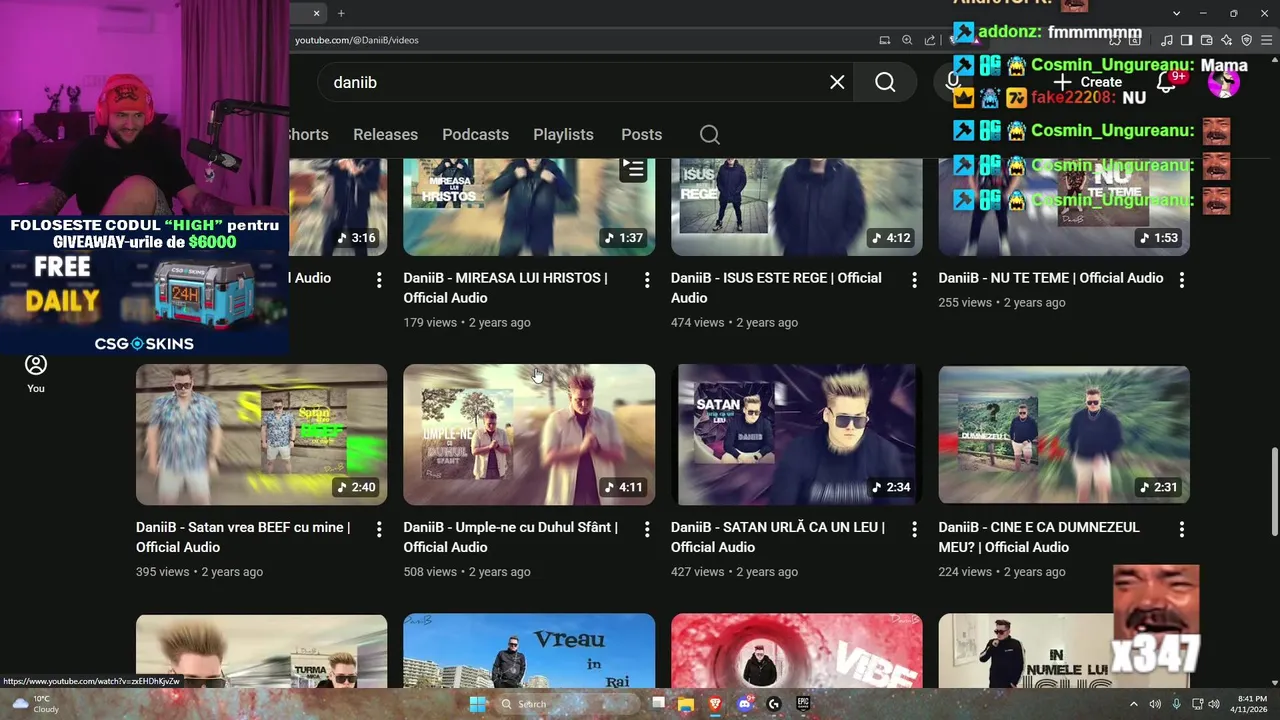This screenshot has width=1280, height=720.
Task: Play the CINE E CA DUMNEZEUL thumbnail 2:31
Action: [1064, 435]
